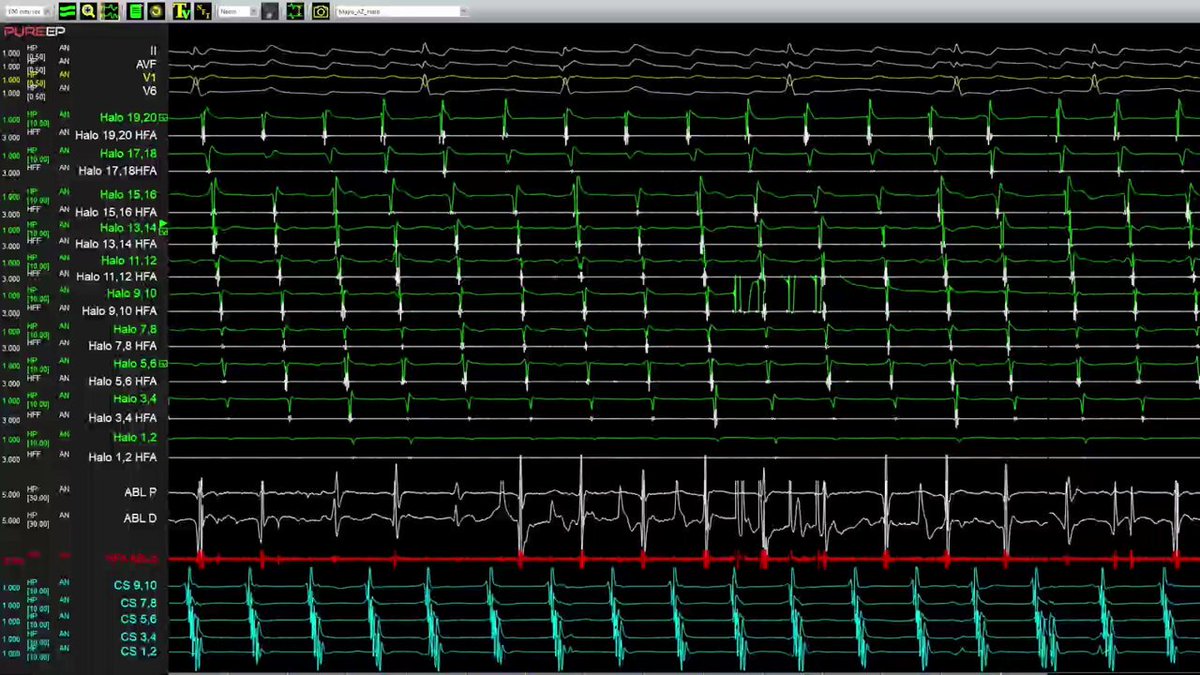Click the green frame fit-to-window icon
Screen dimensions: 1200x675
(295, 11)
